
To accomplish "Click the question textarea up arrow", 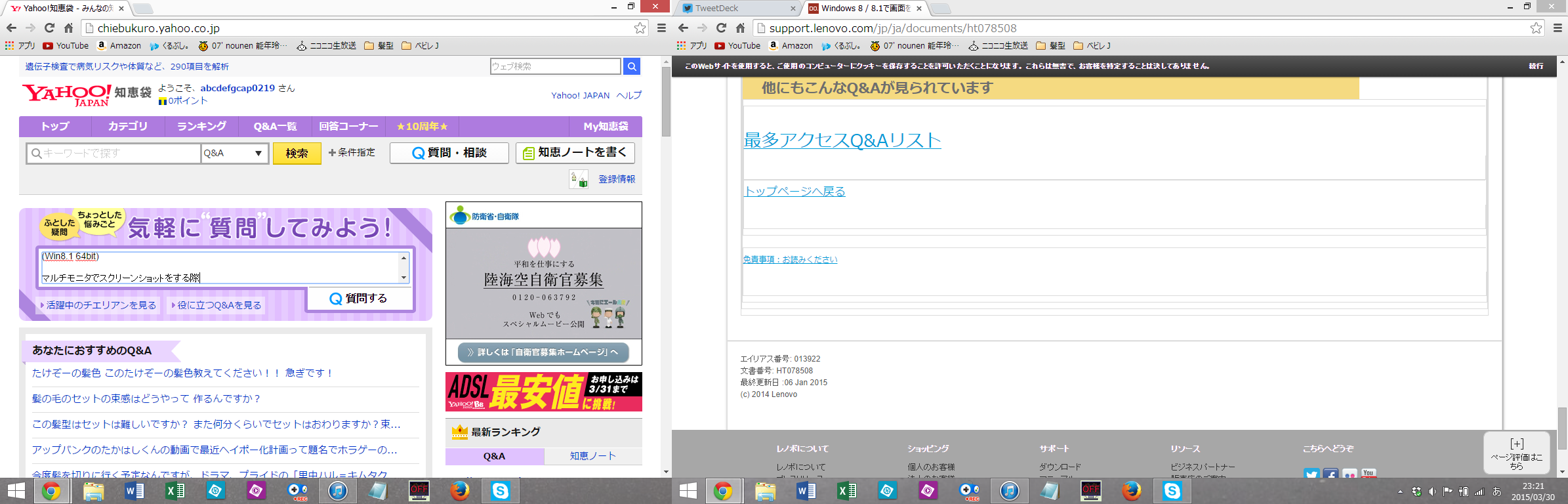I will [x=403, y=258].
